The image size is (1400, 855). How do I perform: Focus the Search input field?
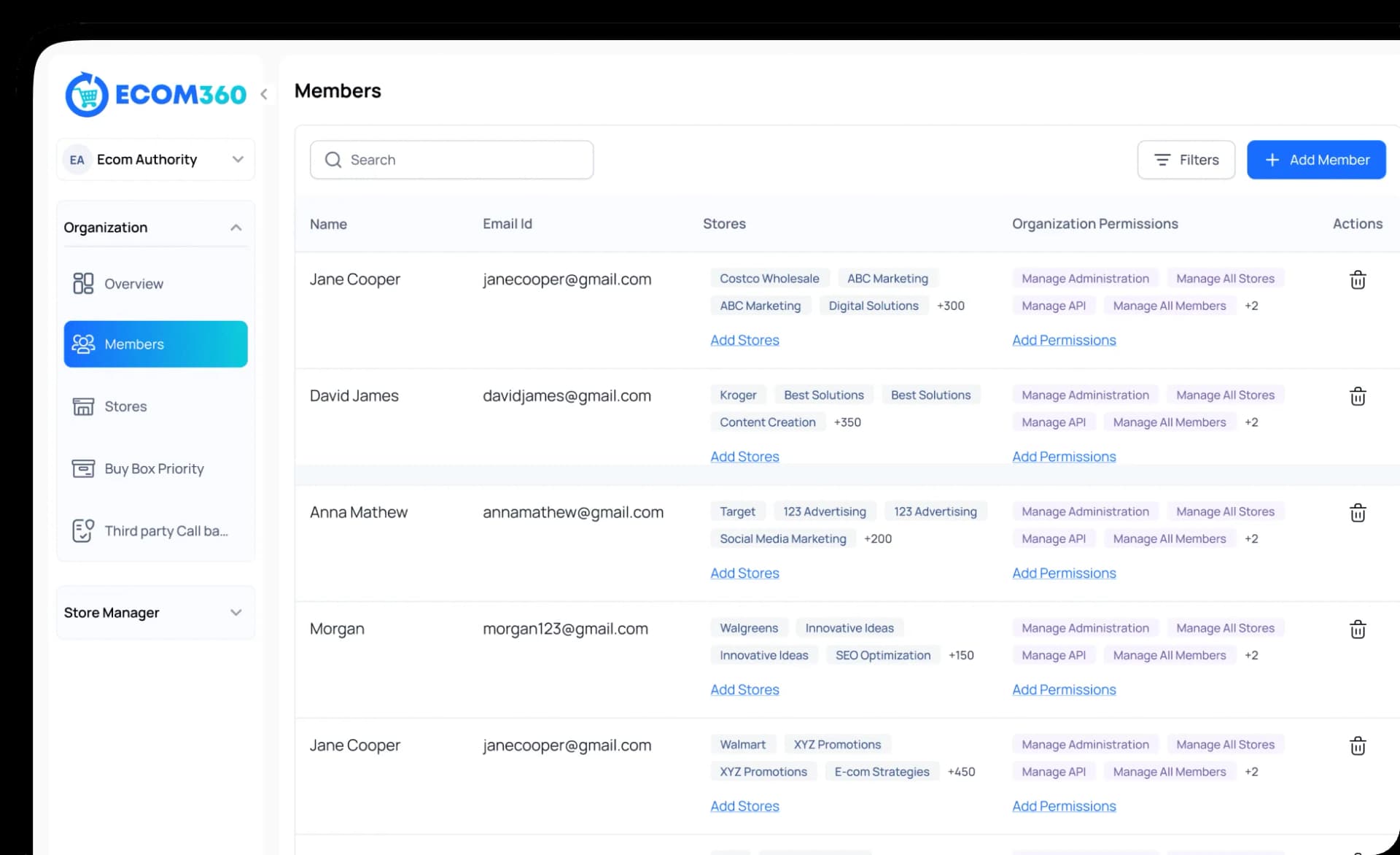[x=451, y=160]
